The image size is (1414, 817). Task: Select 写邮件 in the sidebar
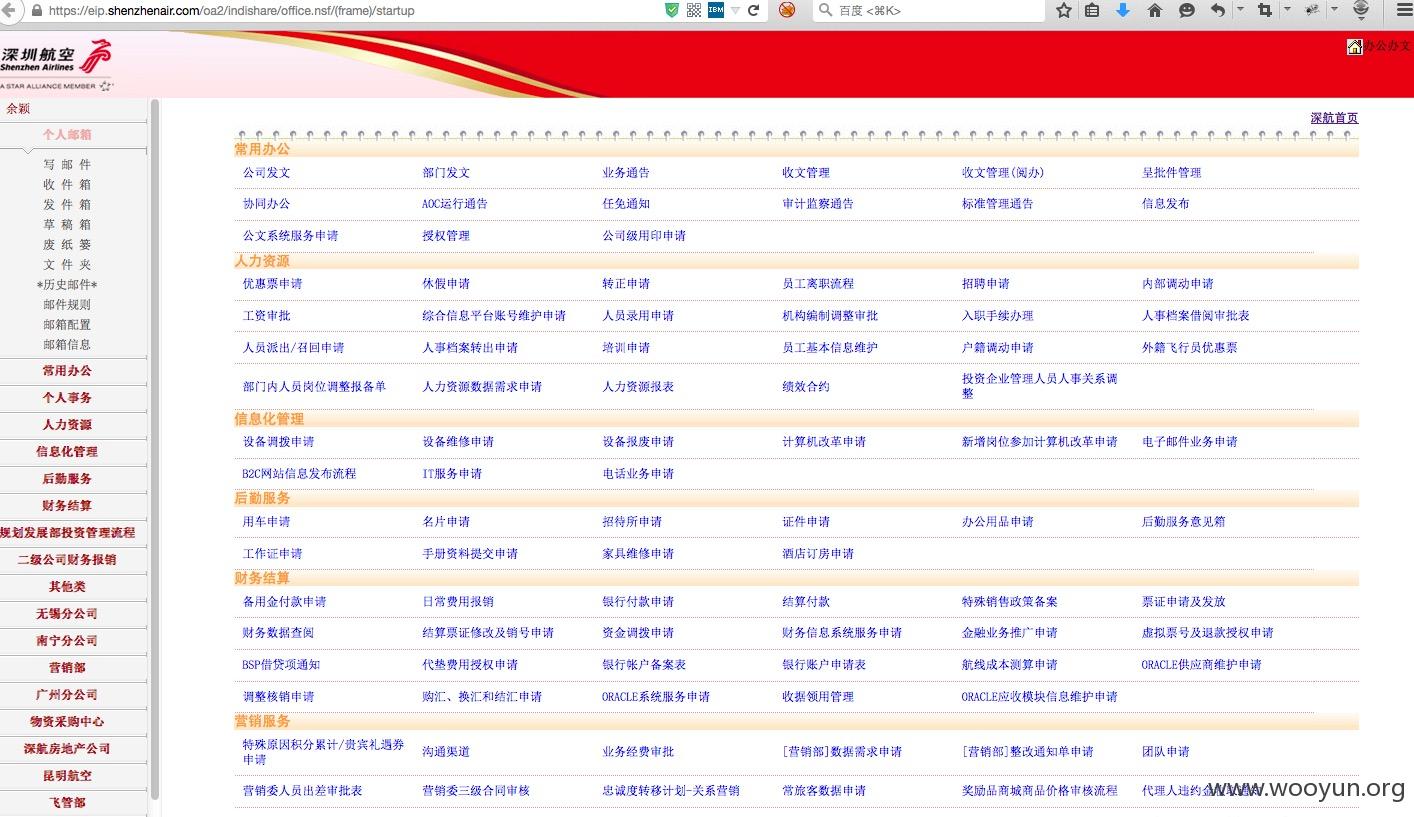[x=67, y=164]
